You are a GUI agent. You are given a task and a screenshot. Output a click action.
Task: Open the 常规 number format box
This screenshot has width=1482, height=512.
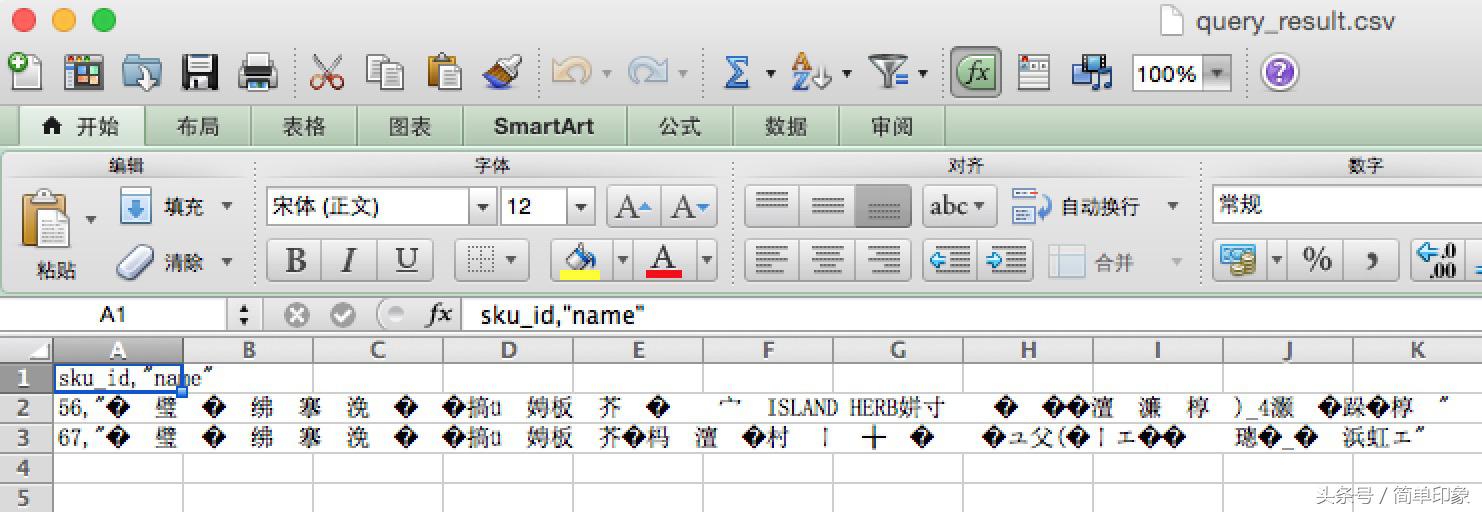coord(1346,206)
